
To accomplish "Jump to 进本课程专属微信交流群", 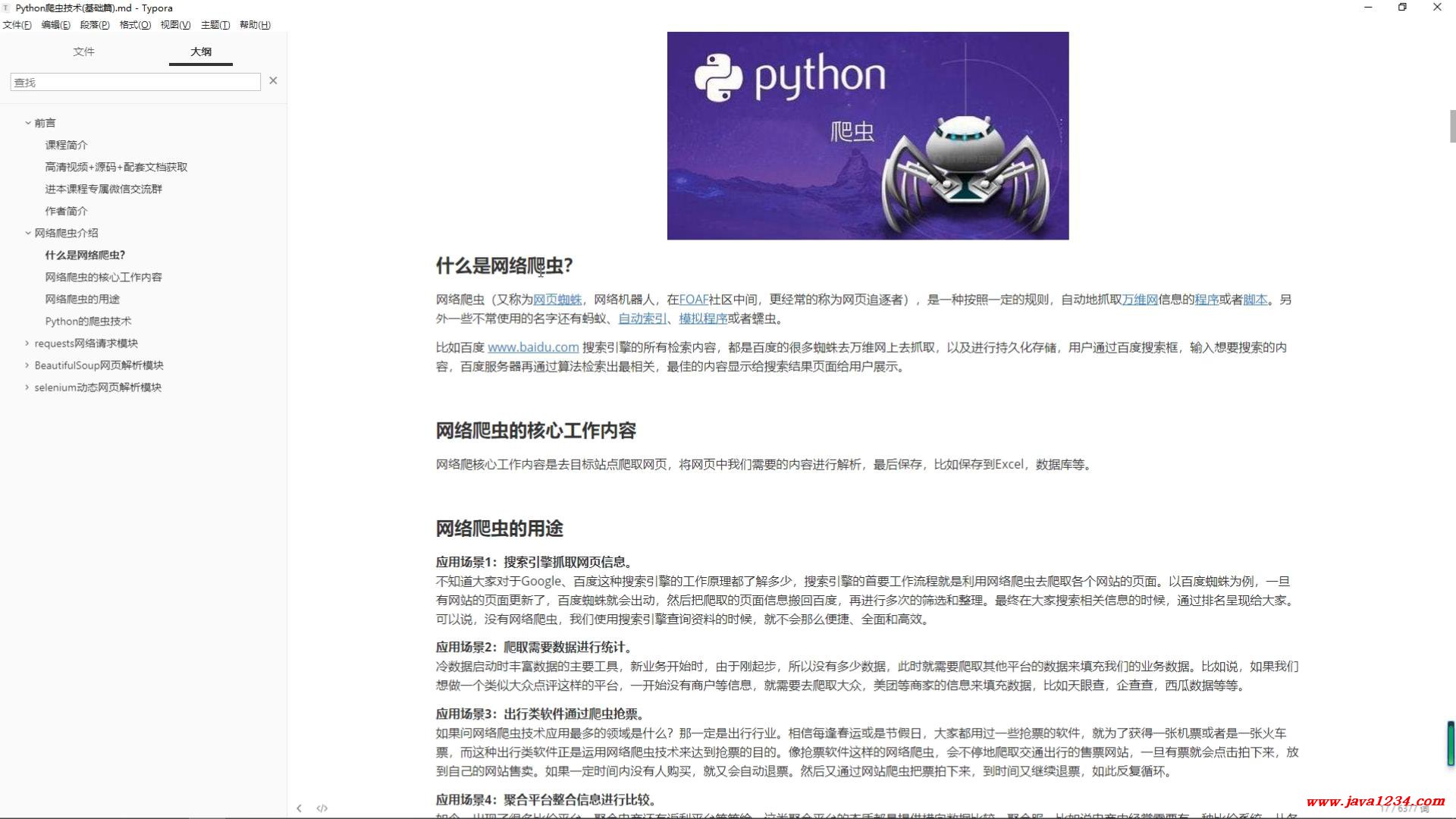I will coord(103,189).
